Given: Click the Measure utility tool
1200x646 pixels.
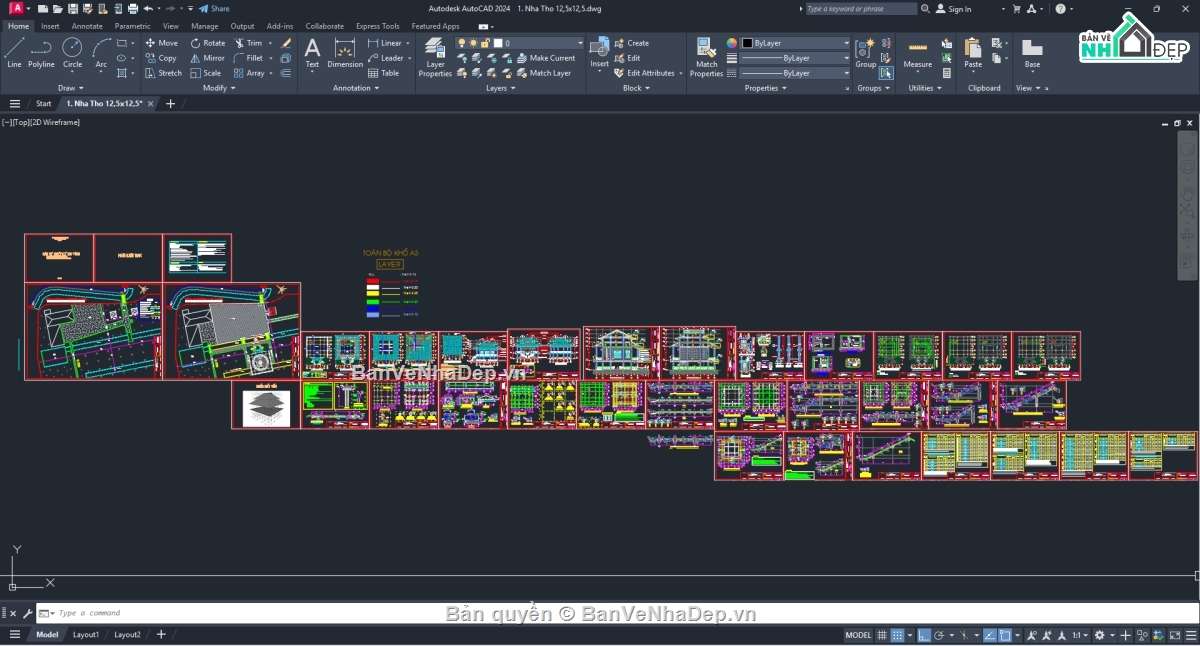Looking at the screenshot, I should point(917,53).
